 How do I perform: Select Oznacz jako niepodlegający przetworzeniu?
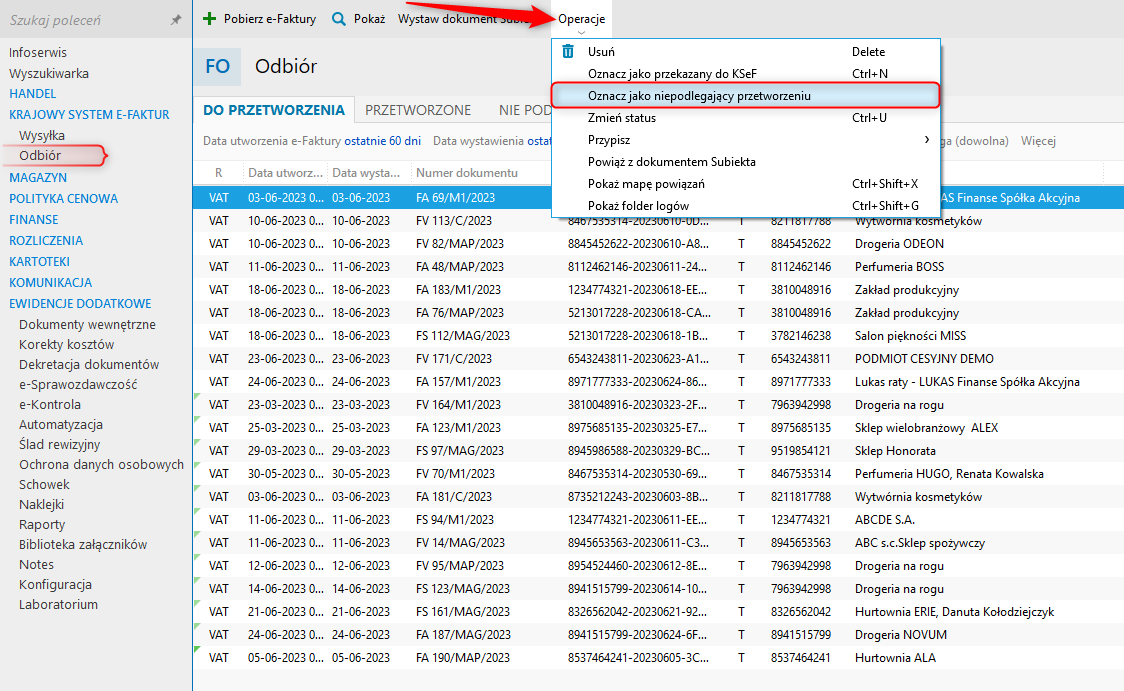pos(699,96)
